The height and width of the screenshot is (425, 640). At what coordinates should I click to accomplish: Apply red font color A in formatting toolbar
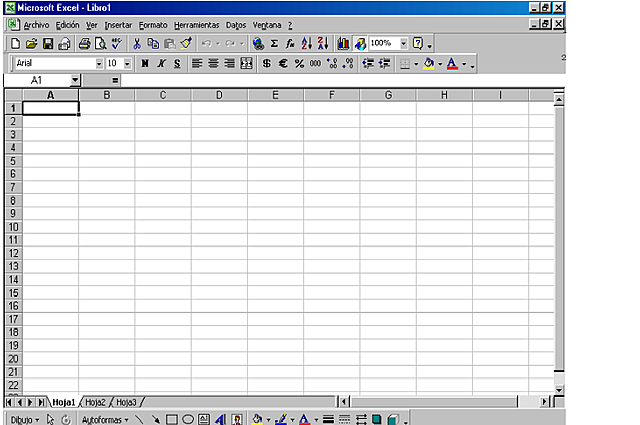click(x=452, y=64)
